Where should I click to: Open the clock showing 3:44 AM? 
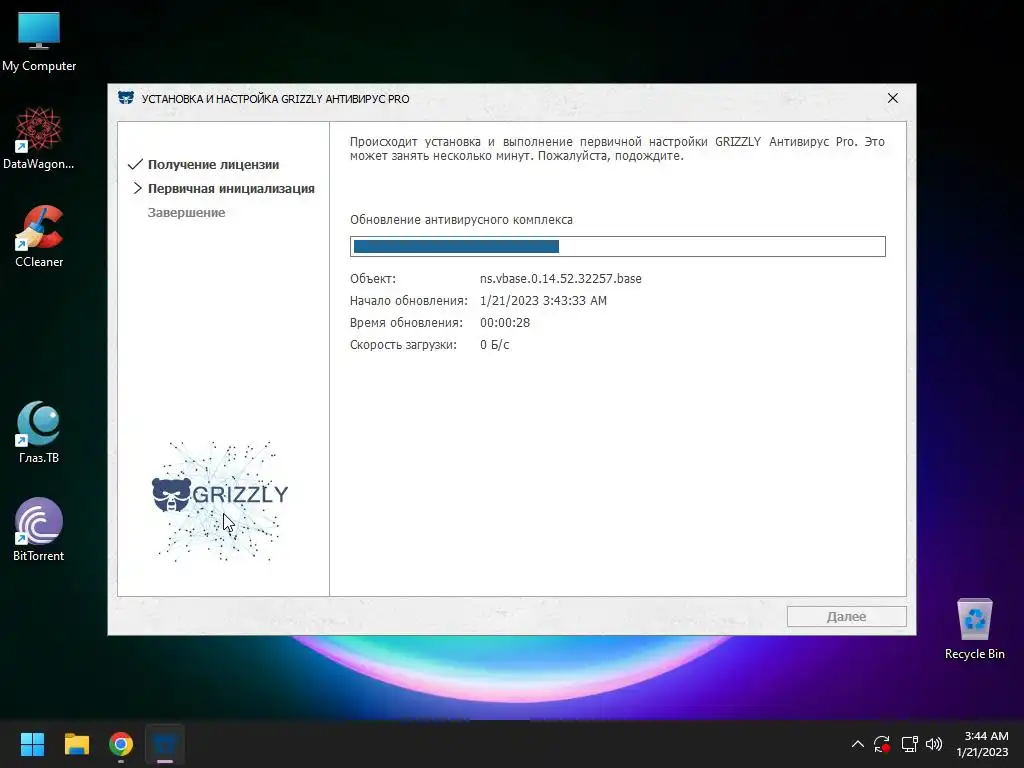tap(982, 744)
